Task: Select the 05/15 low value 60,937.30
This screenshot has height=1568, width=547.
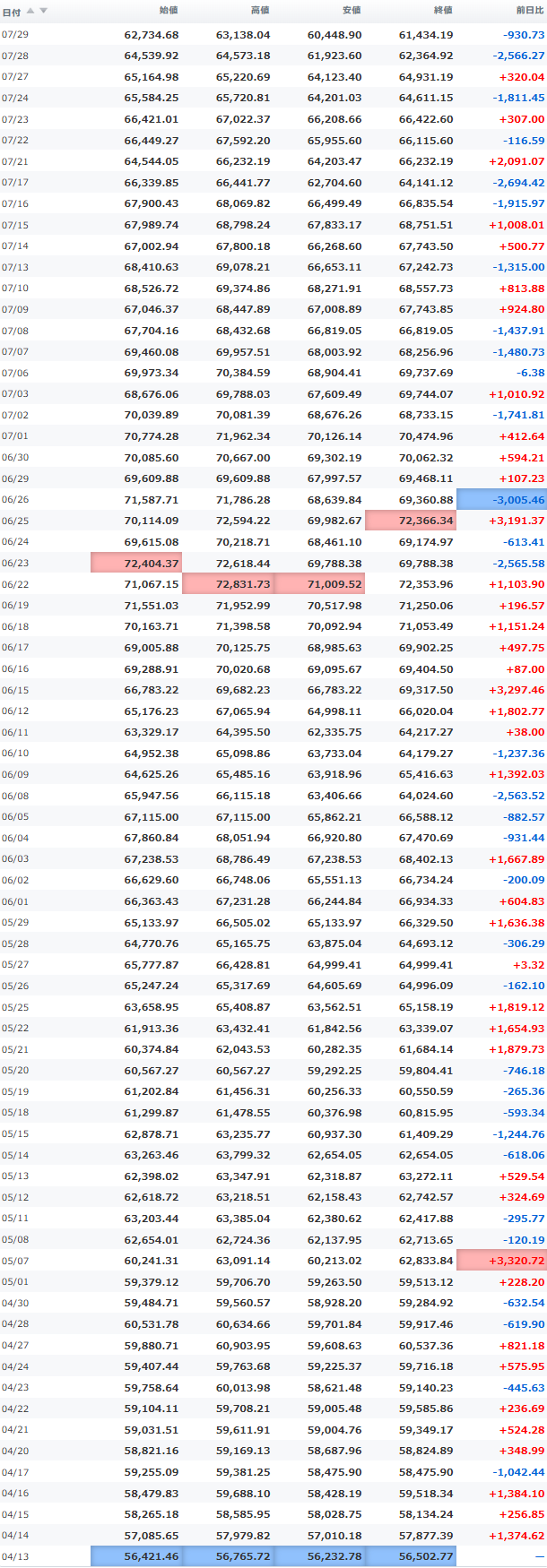Action: [x=334, y=1134]
